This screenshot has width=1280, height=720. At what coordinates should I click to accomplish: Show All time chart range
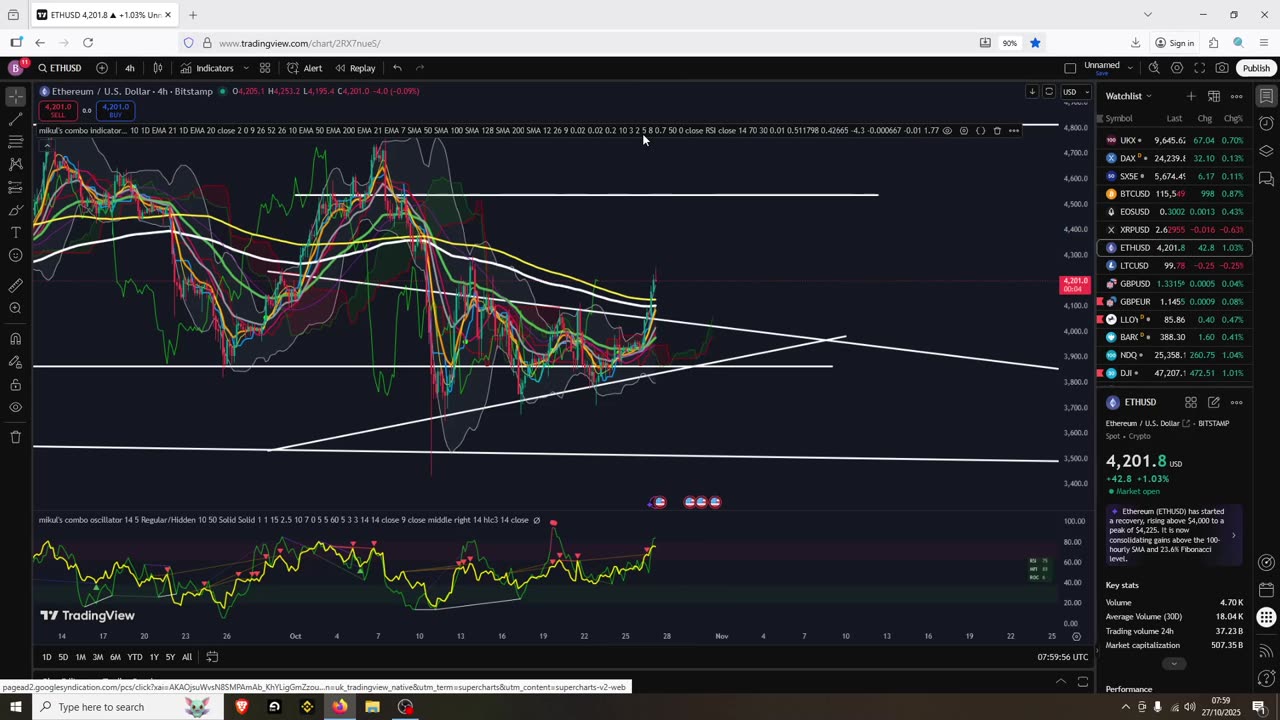[x=187, y=657]
